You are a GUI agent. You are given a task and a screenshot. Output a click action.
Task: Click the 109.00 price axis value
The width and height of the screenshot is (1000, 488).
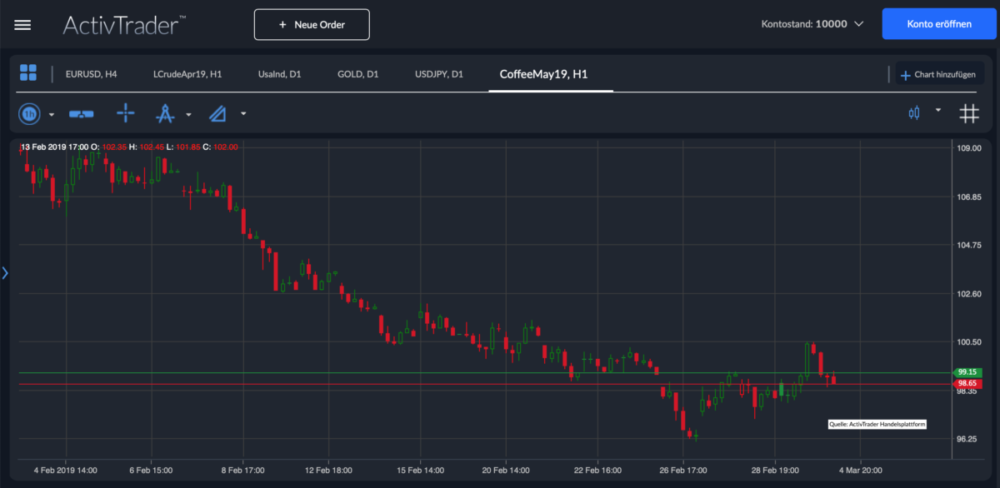coord(969,148)
